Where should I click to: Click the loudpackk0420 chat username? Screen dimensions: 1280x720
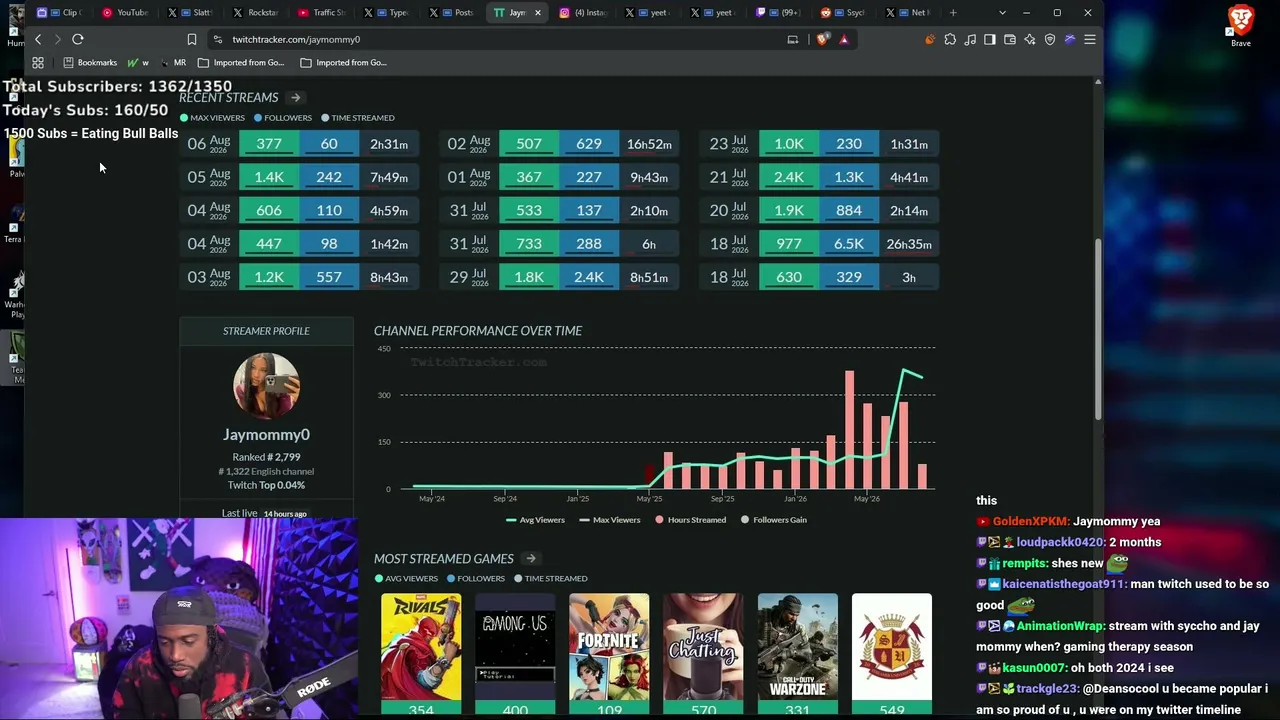(x=1060, y=542)
